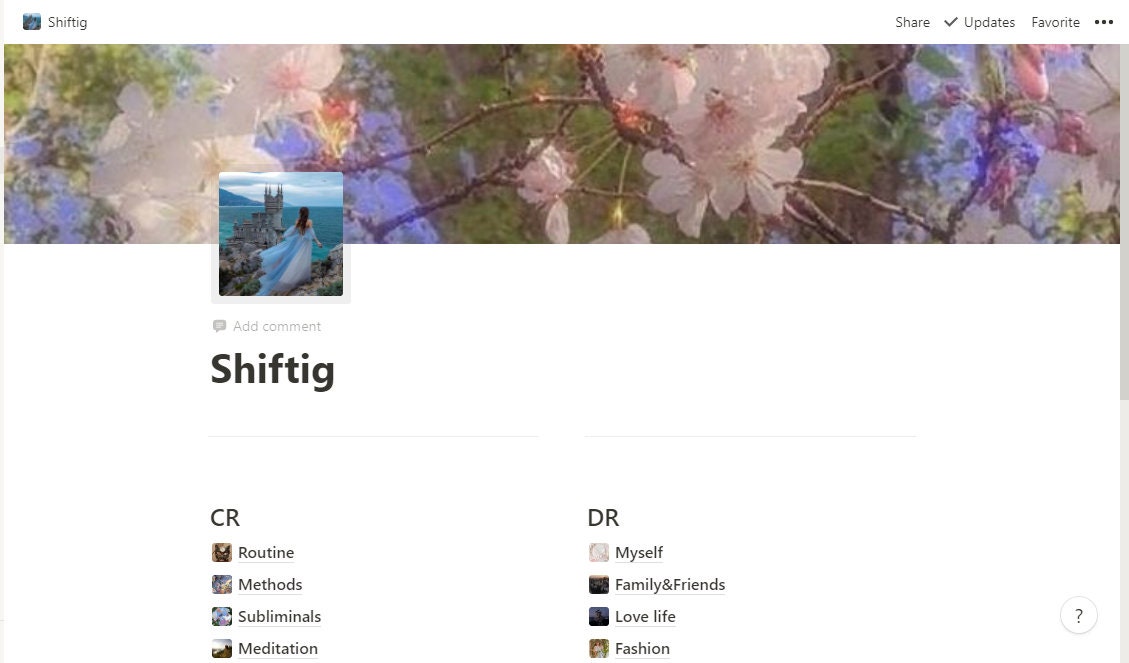1129x663 pixels.
Task: Click the Myself page icon
Action: pyautogui.click(x=599, y=552)
